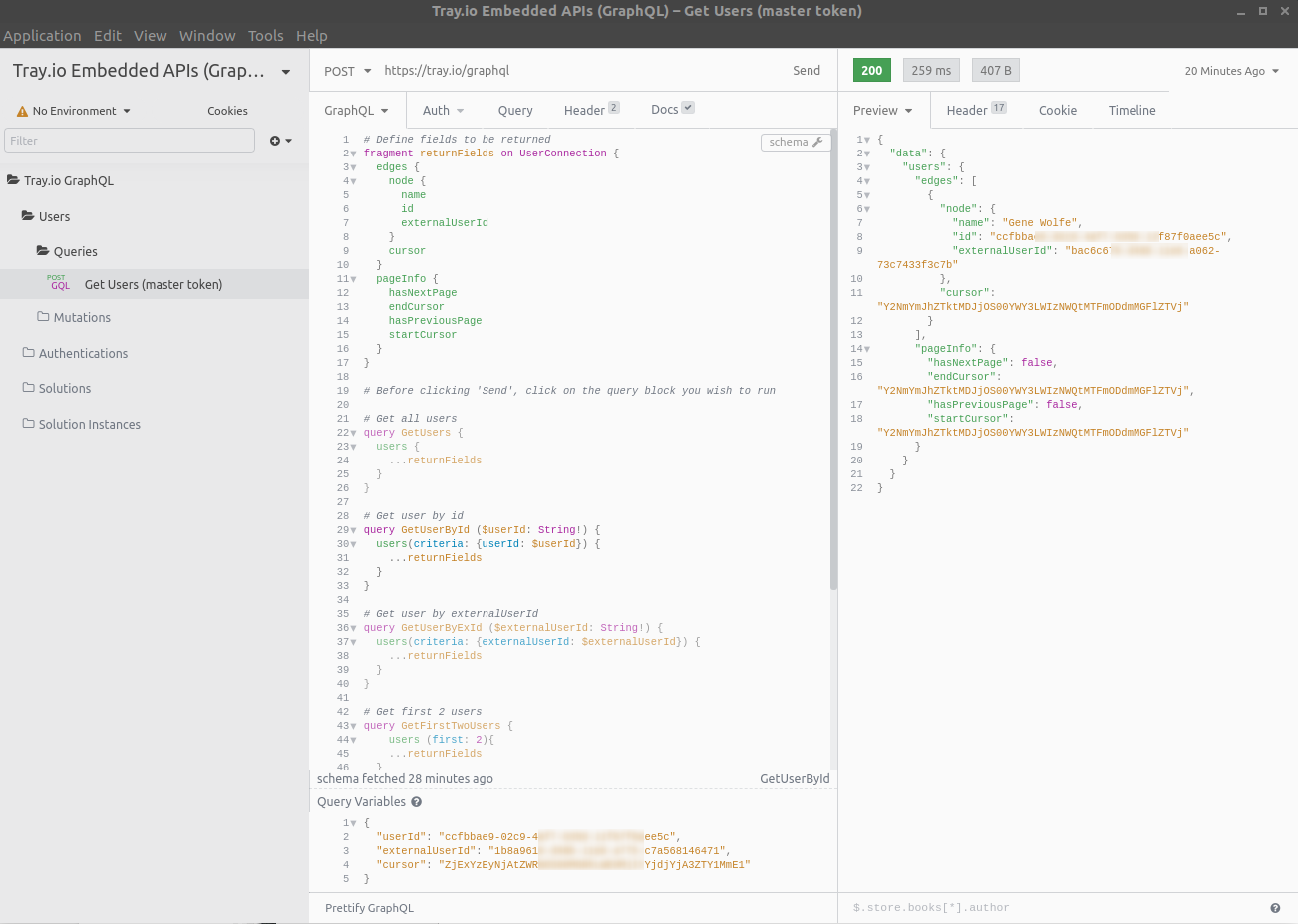The image size is (1298, 924).
Task: Send the GraphQL request
Action: click(806, 71)
